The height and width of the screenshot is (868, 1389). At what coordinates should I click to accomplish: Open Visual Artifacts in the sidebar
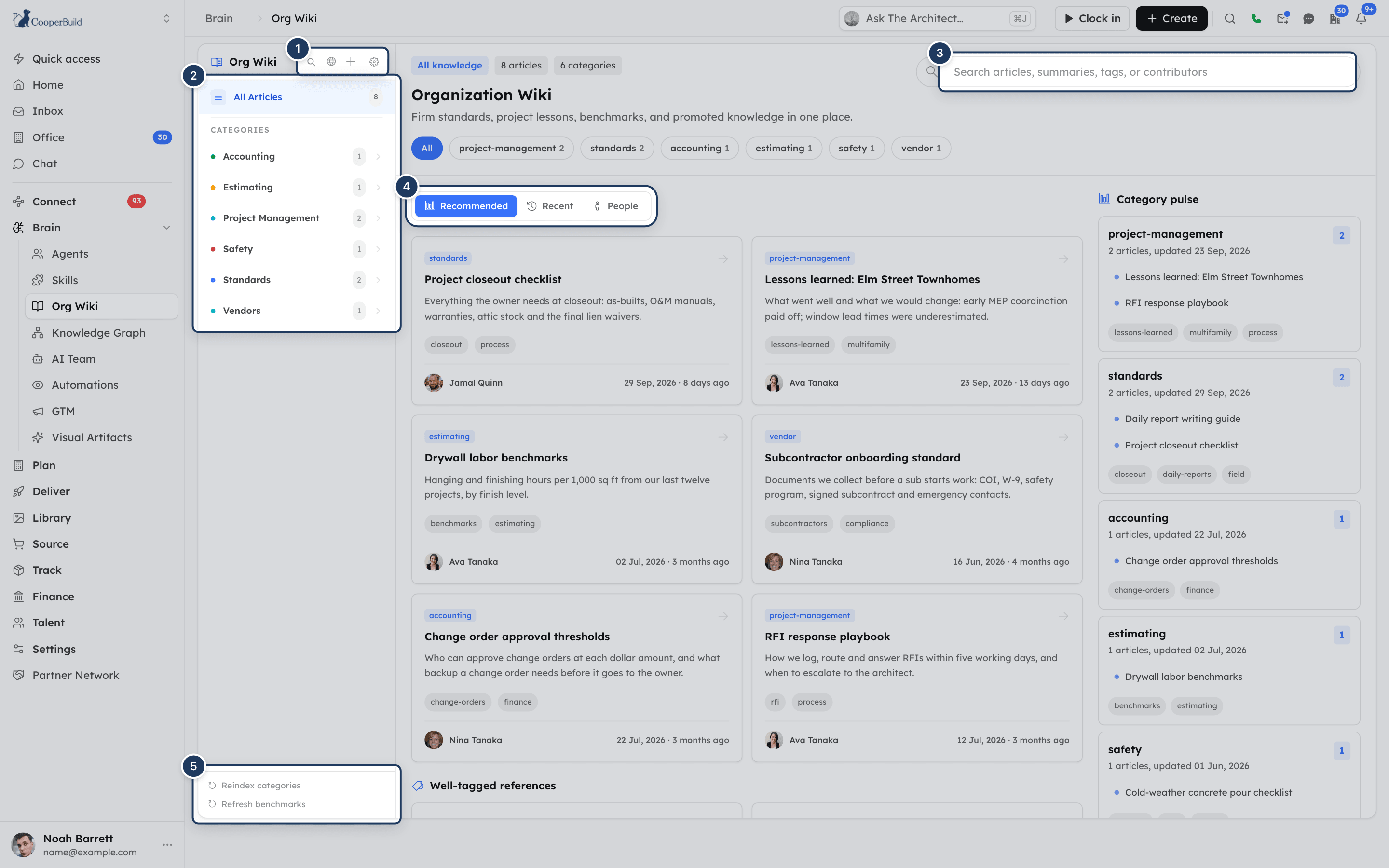(92, 437)
